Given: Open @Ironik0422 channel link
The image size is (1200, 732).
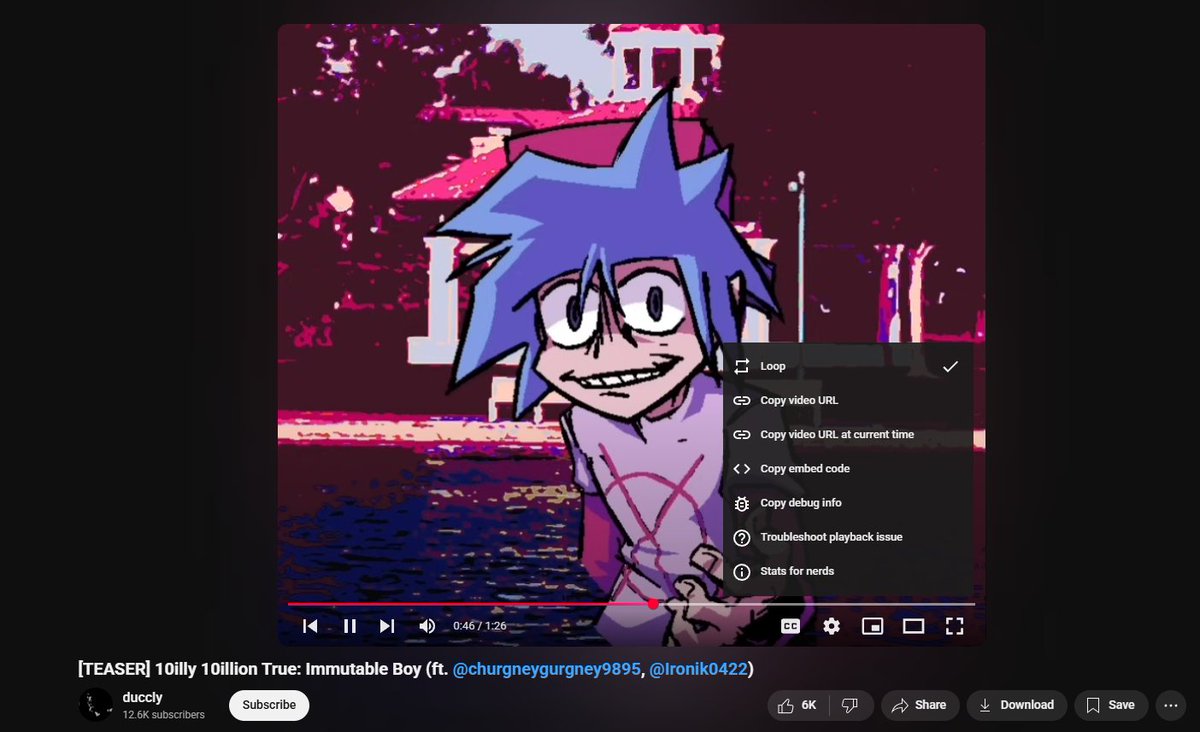Looking at the screenshot, I should coord(698,669).
